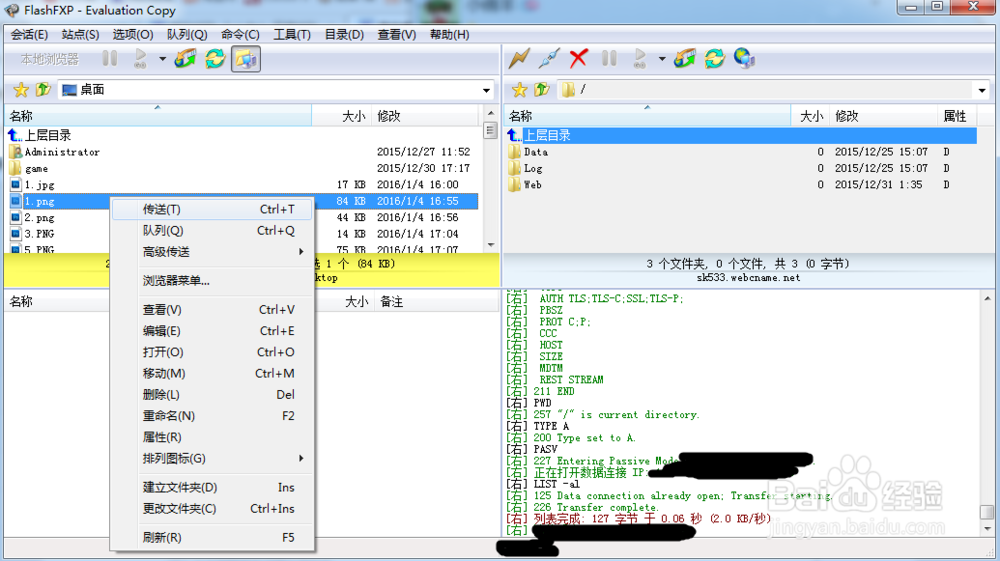Choose 队列(Q) Ctrl+Q in the context menu
1000x561 pixels.
[x=212, y=231]
